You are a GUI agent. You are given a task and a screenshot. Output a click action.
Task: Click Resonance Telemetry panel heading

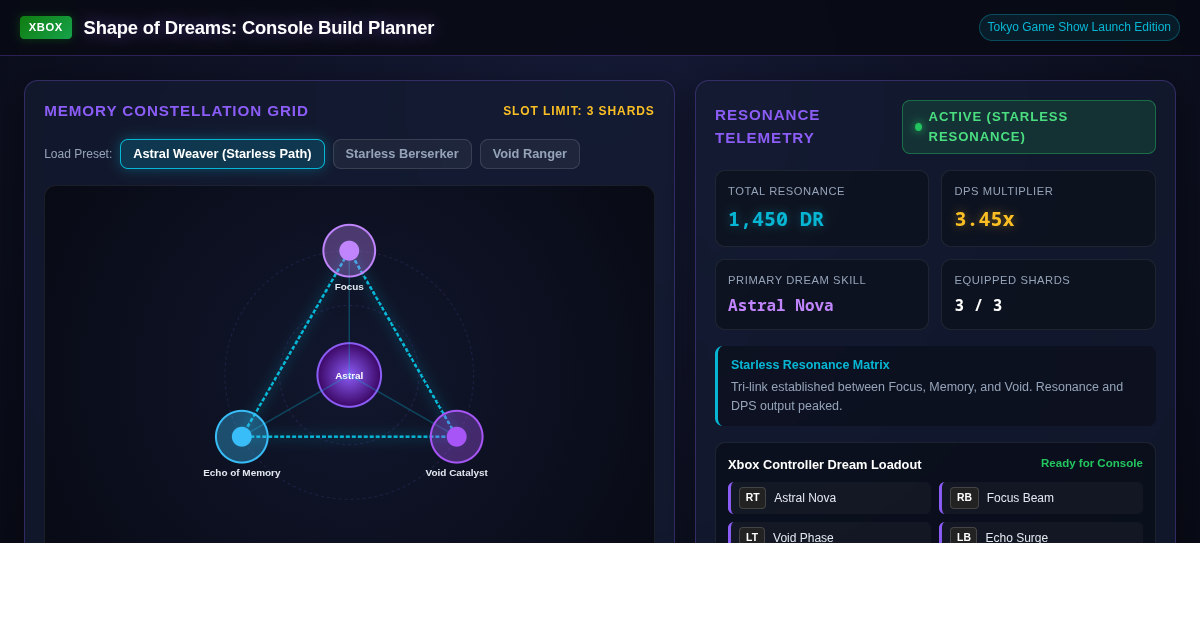pyautogui.click(x=767, y=127)
